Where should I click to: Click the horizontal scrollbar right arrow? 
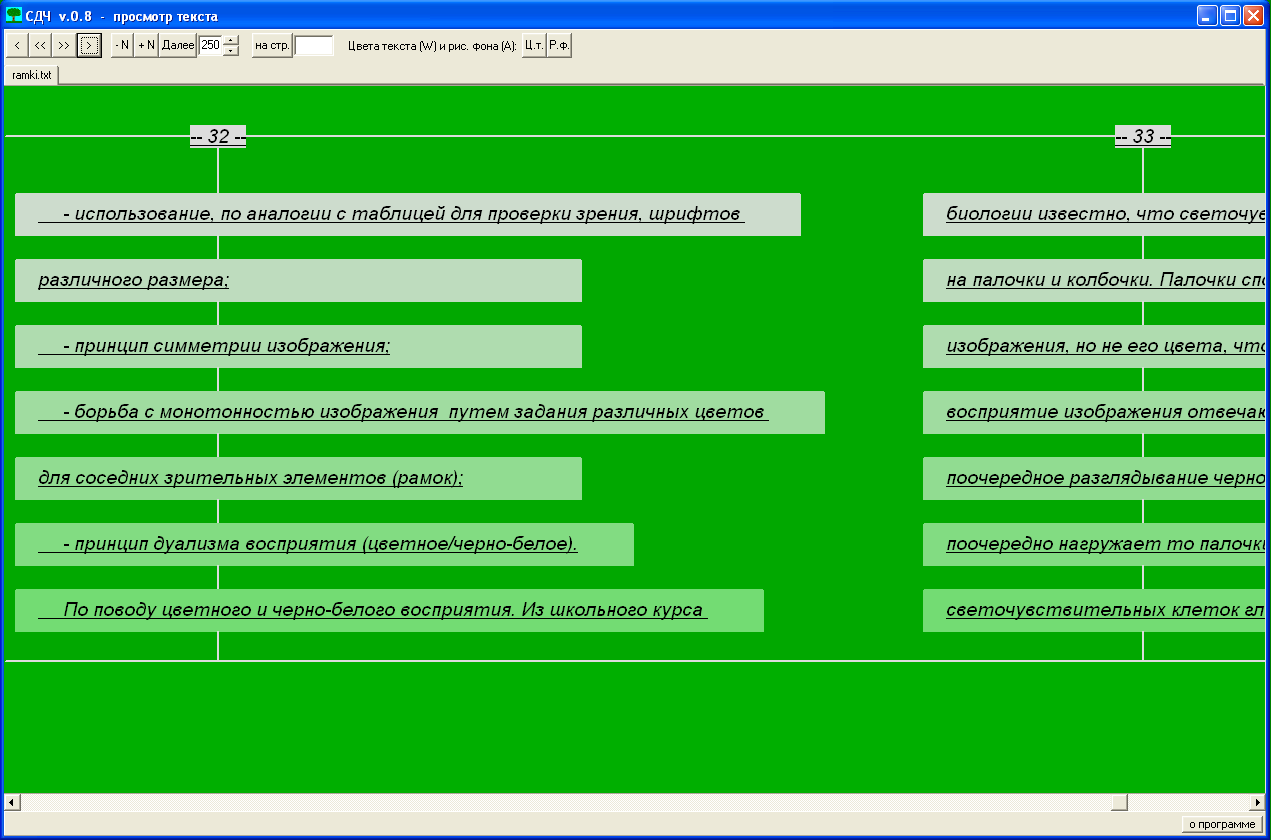click(x=1257, y=802)
